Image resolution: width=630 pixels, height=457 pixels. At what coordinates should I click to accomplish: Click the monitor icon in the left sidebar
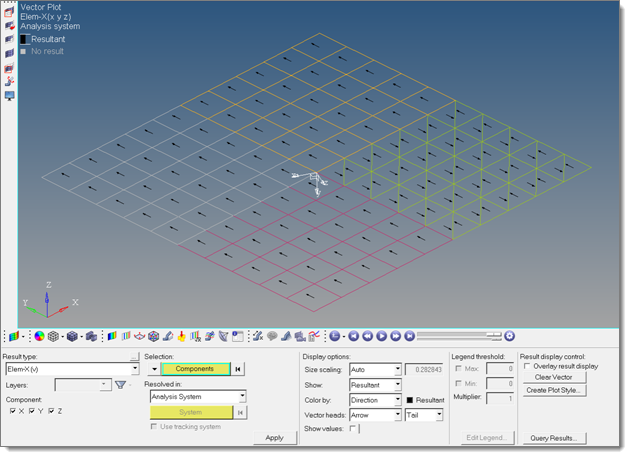[x=10, y=96]
